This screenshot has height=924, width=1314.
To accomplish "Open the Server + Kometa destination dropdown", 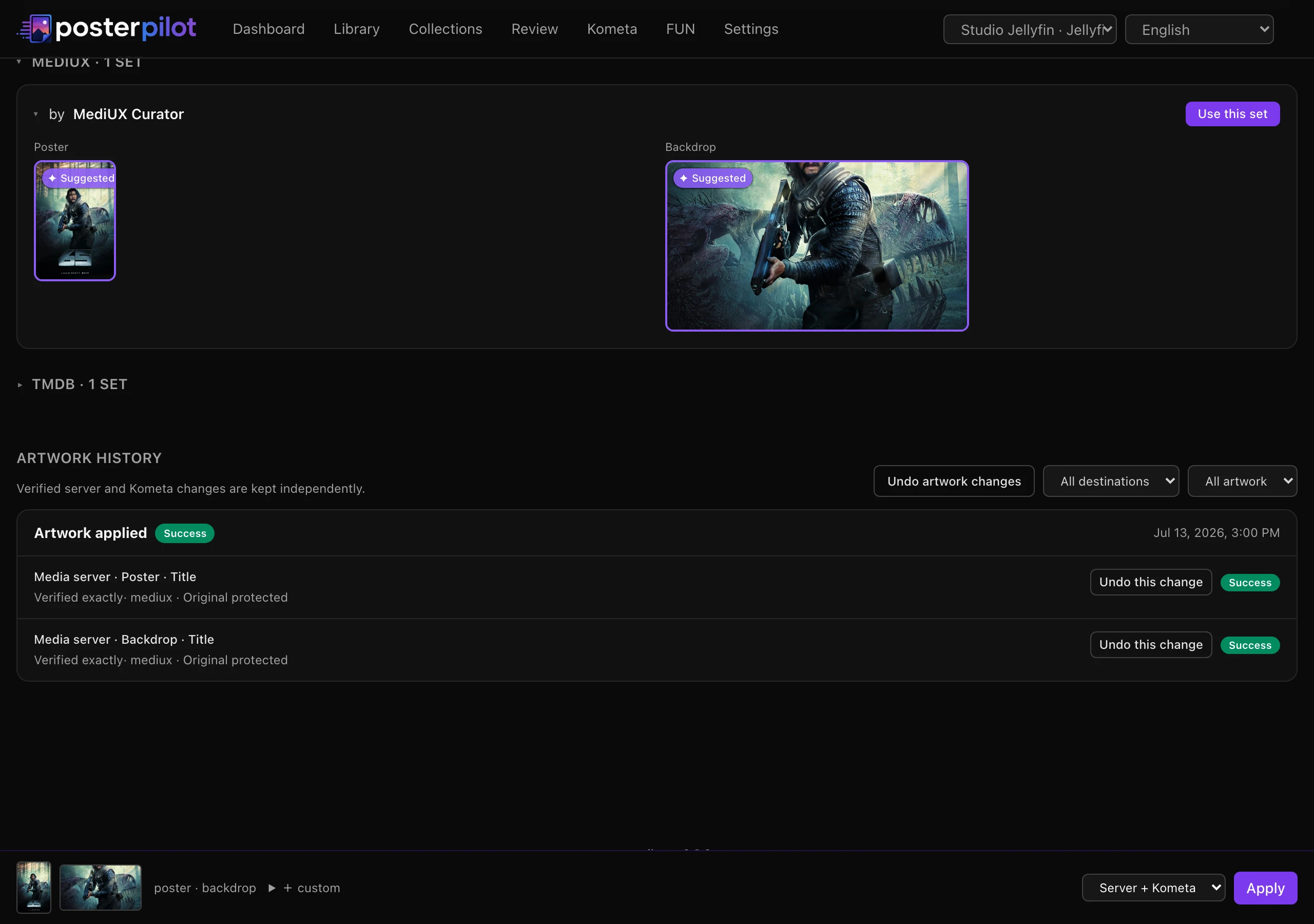I will [1153, 888].
